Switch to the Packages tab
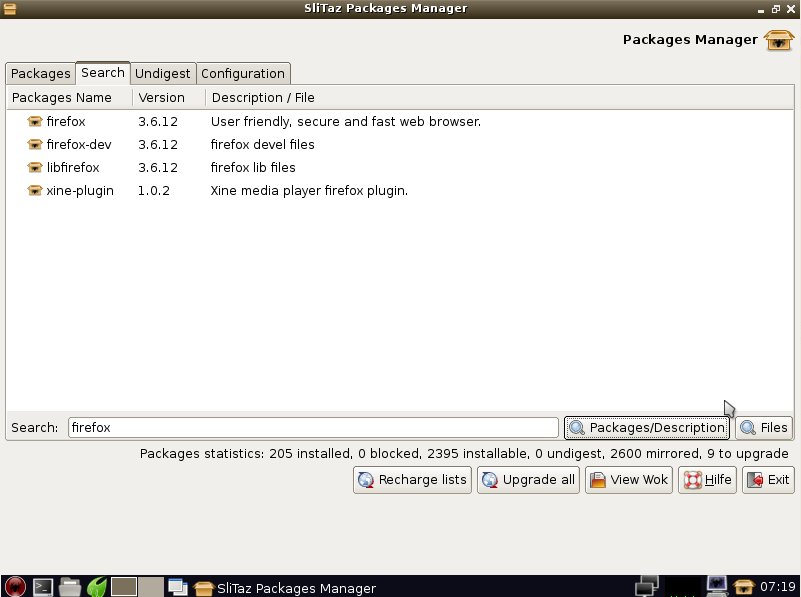This screenshot has width=801, height=597. pyautogui.click(x=40, y=74)
